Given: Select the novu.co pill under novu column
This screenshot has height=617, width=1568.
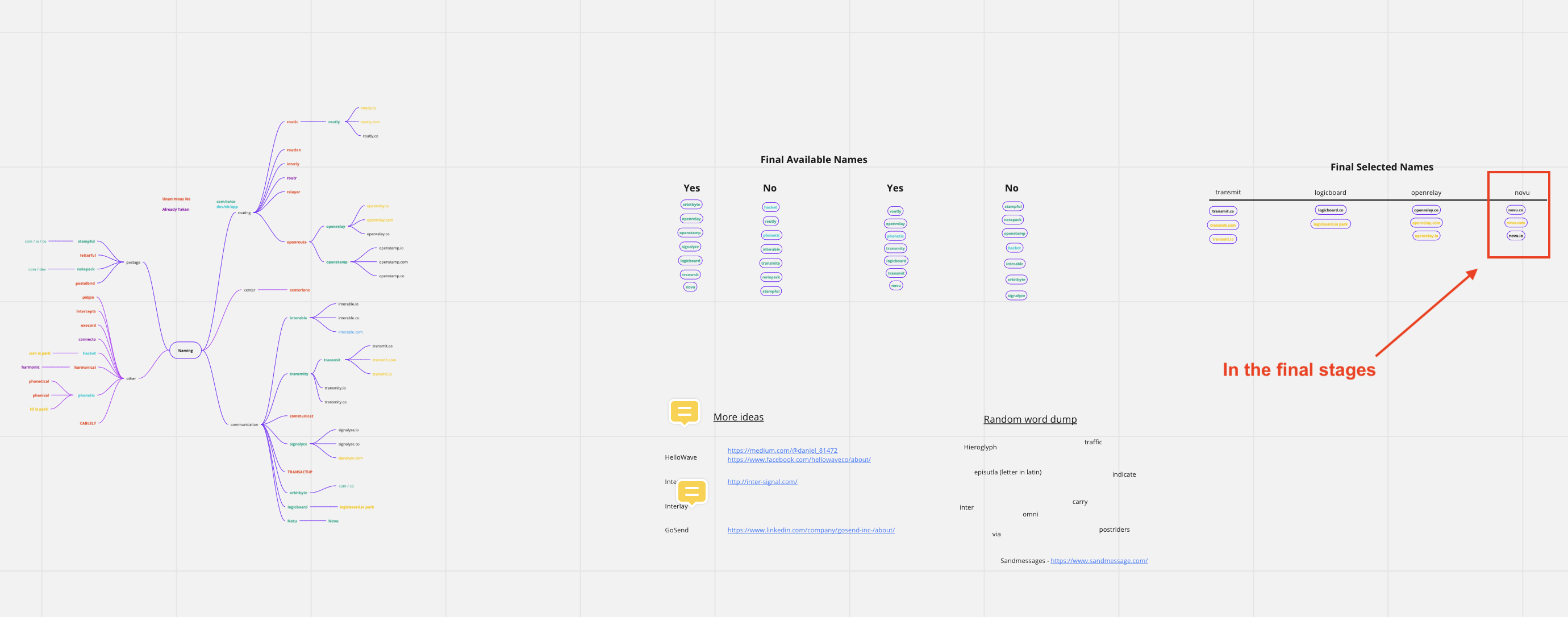Looking at the screenshot, I should coord(1516,210).
